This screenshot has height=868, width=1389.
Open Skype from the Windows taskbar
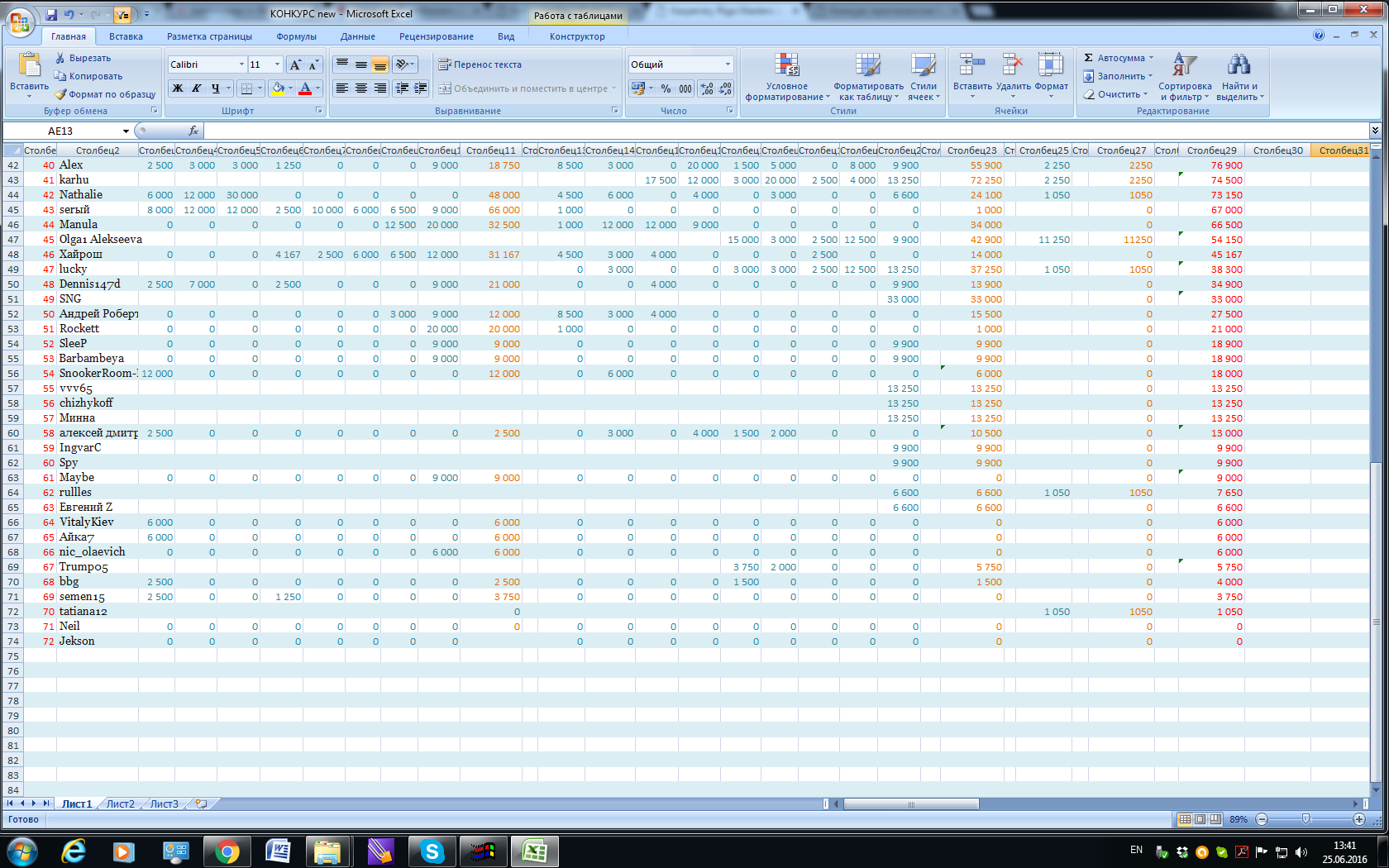(x=432, y=851)
